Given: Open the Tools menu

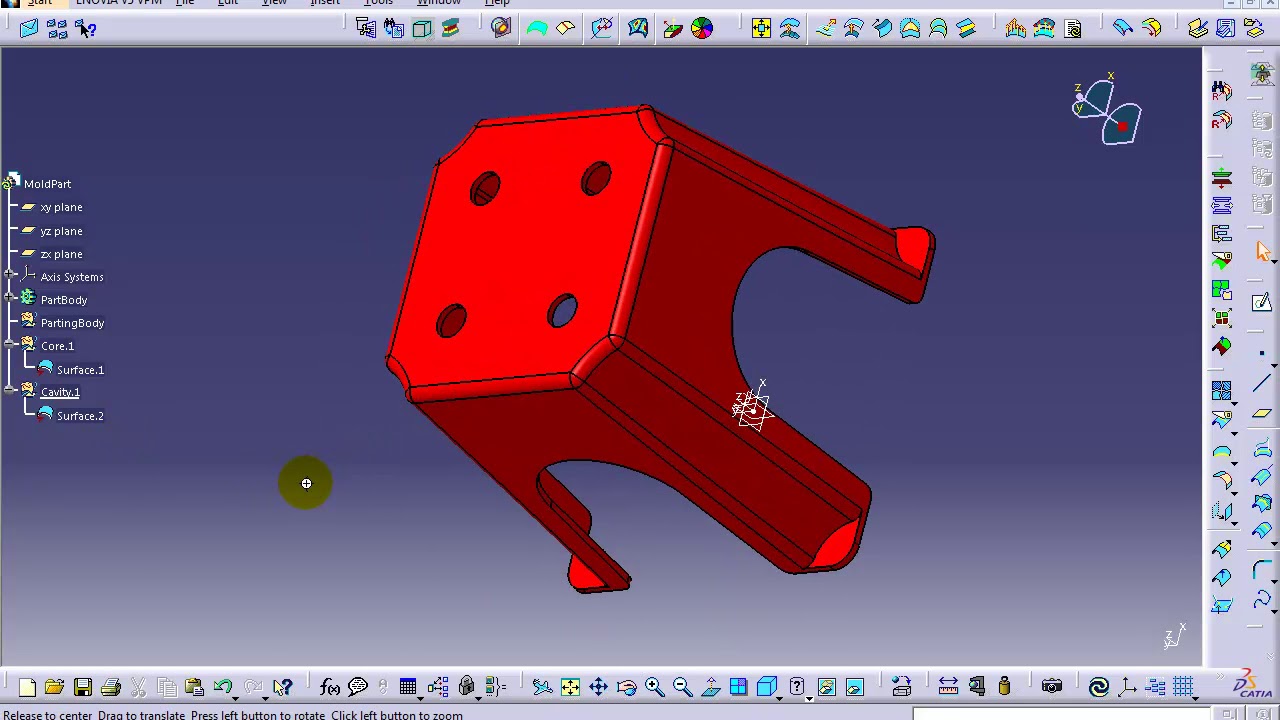Looking at the screenshot, I should click(x=378, y=3).
